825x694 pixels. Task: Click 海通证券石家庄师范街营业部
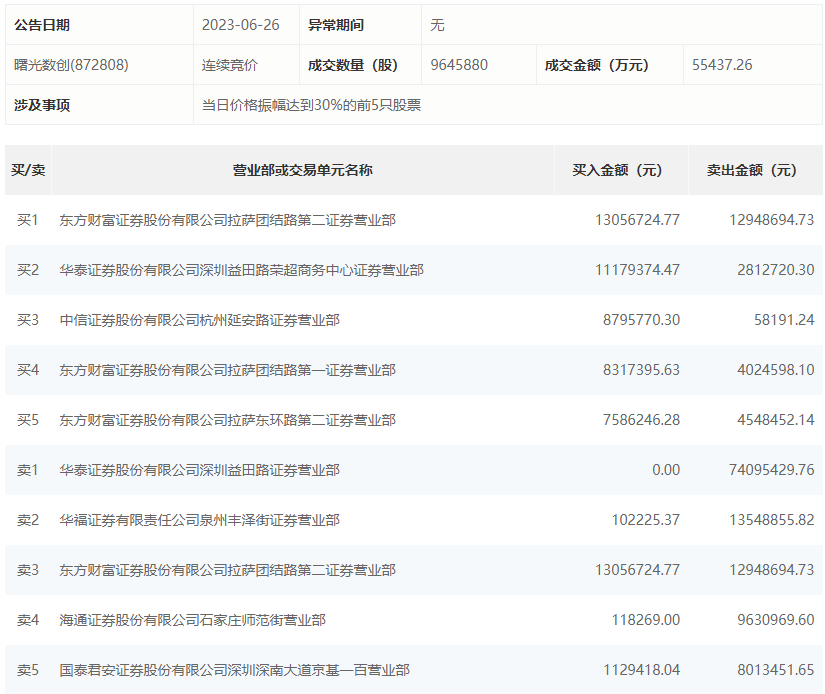(x=193, y=619)
